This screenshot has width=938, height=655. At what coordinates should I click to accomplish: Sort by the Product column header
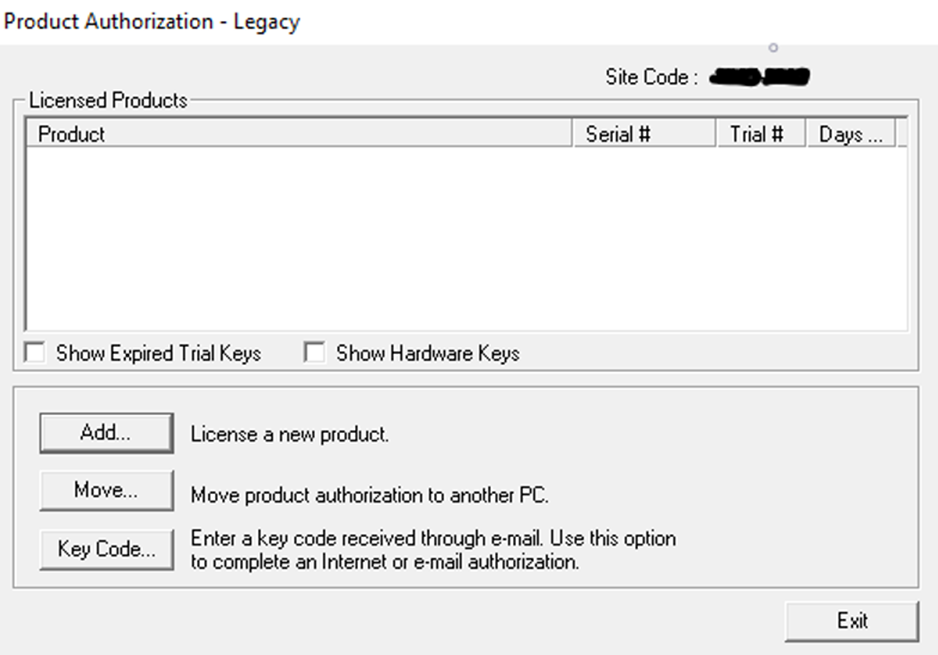pyautogui.click(x=299, y=133)
